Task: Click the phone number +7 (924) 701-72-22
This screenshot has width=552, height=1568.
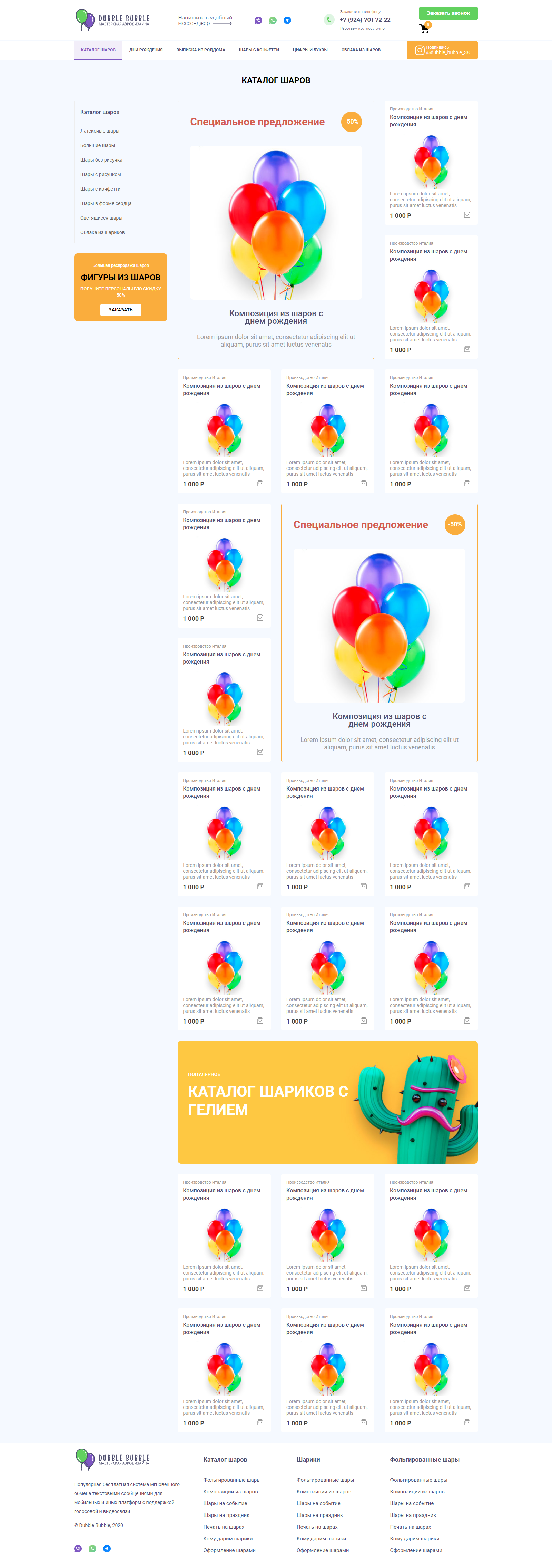Action: click(x=365, y=19)
